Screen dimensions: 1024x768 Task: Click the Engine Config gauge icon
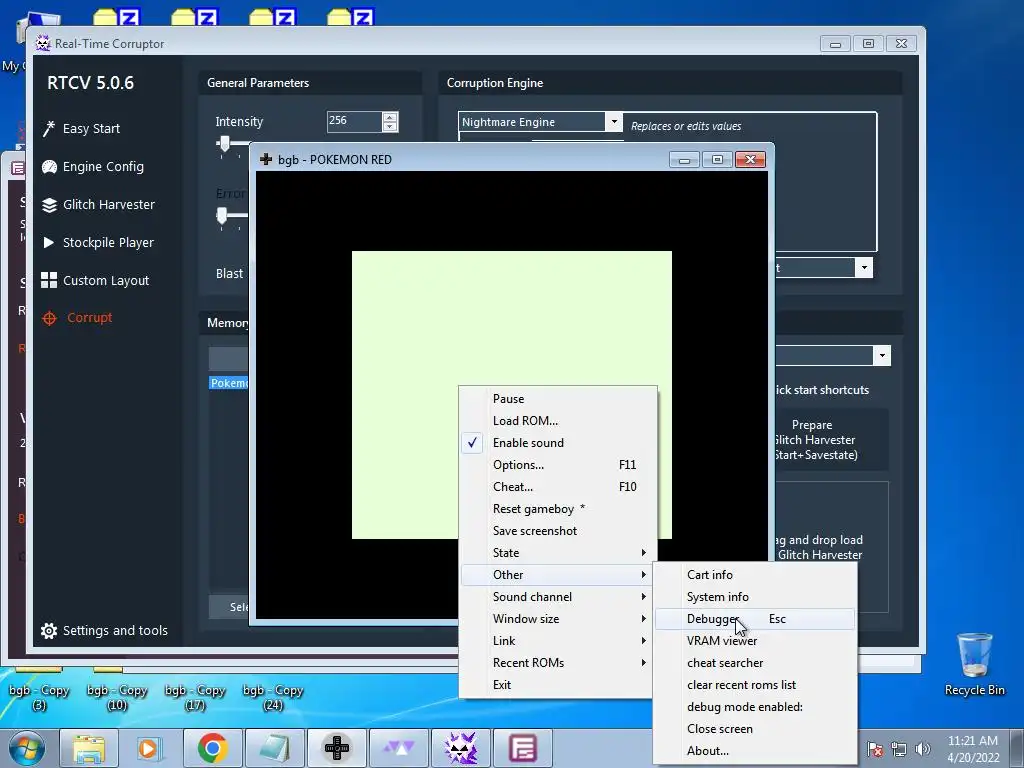[49, 167]
